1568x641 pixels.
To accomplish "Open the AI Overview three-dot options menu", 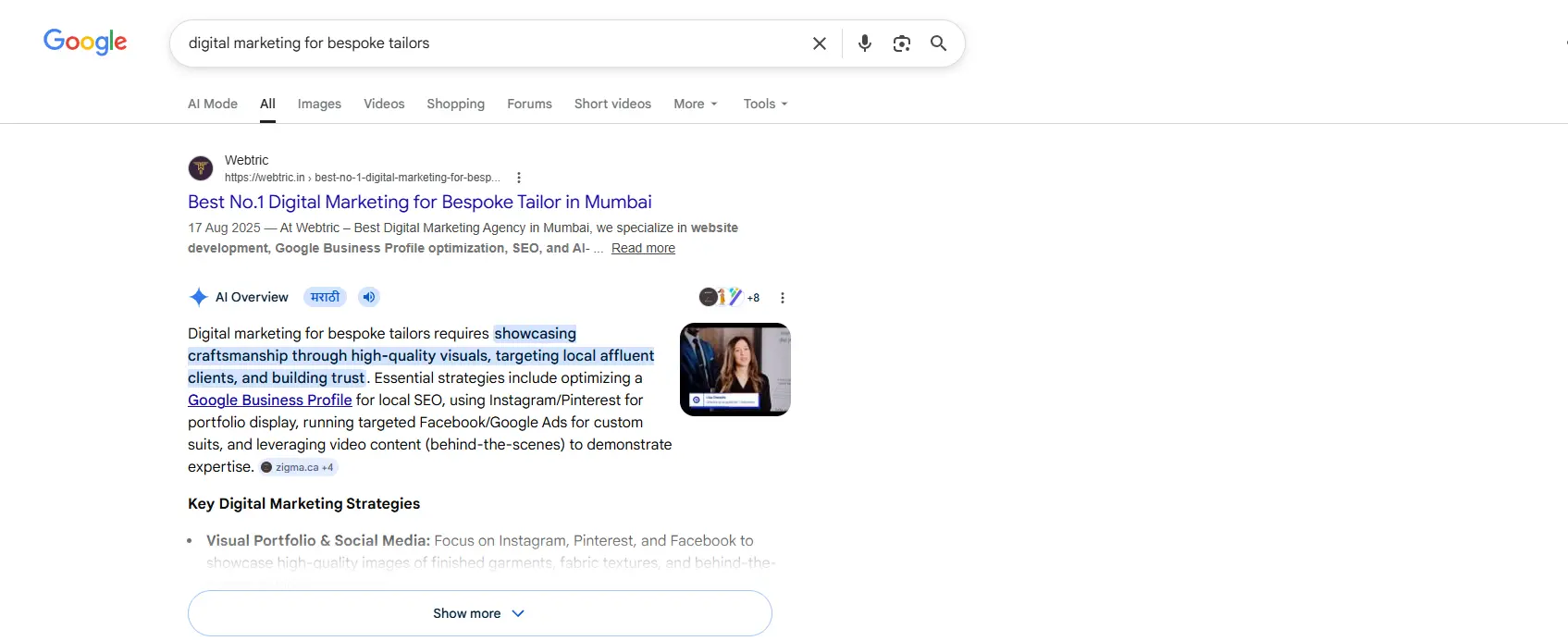I will (x=783, y=298).
